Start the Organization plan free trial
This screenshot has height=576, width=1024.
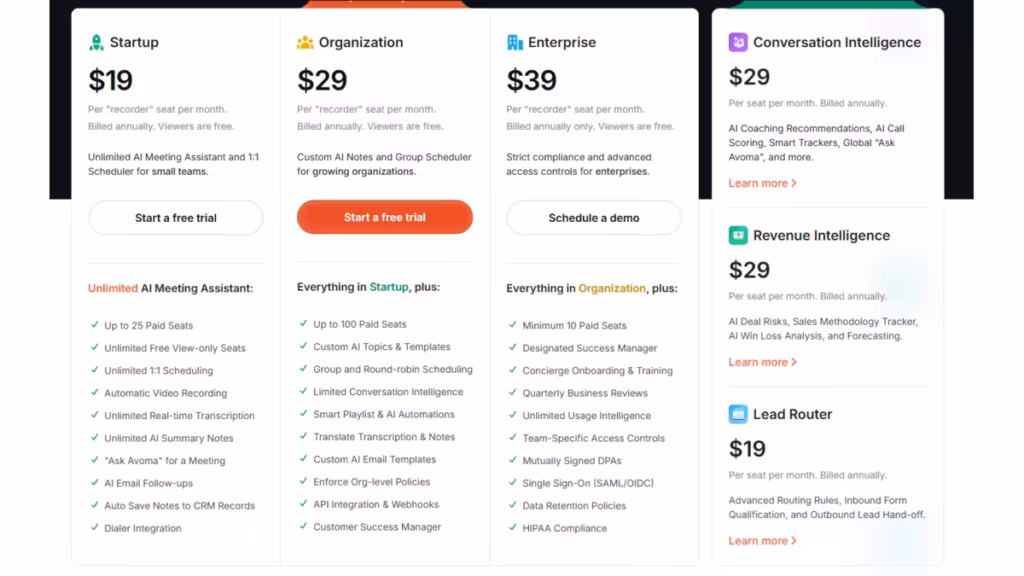tap(385, 217)
